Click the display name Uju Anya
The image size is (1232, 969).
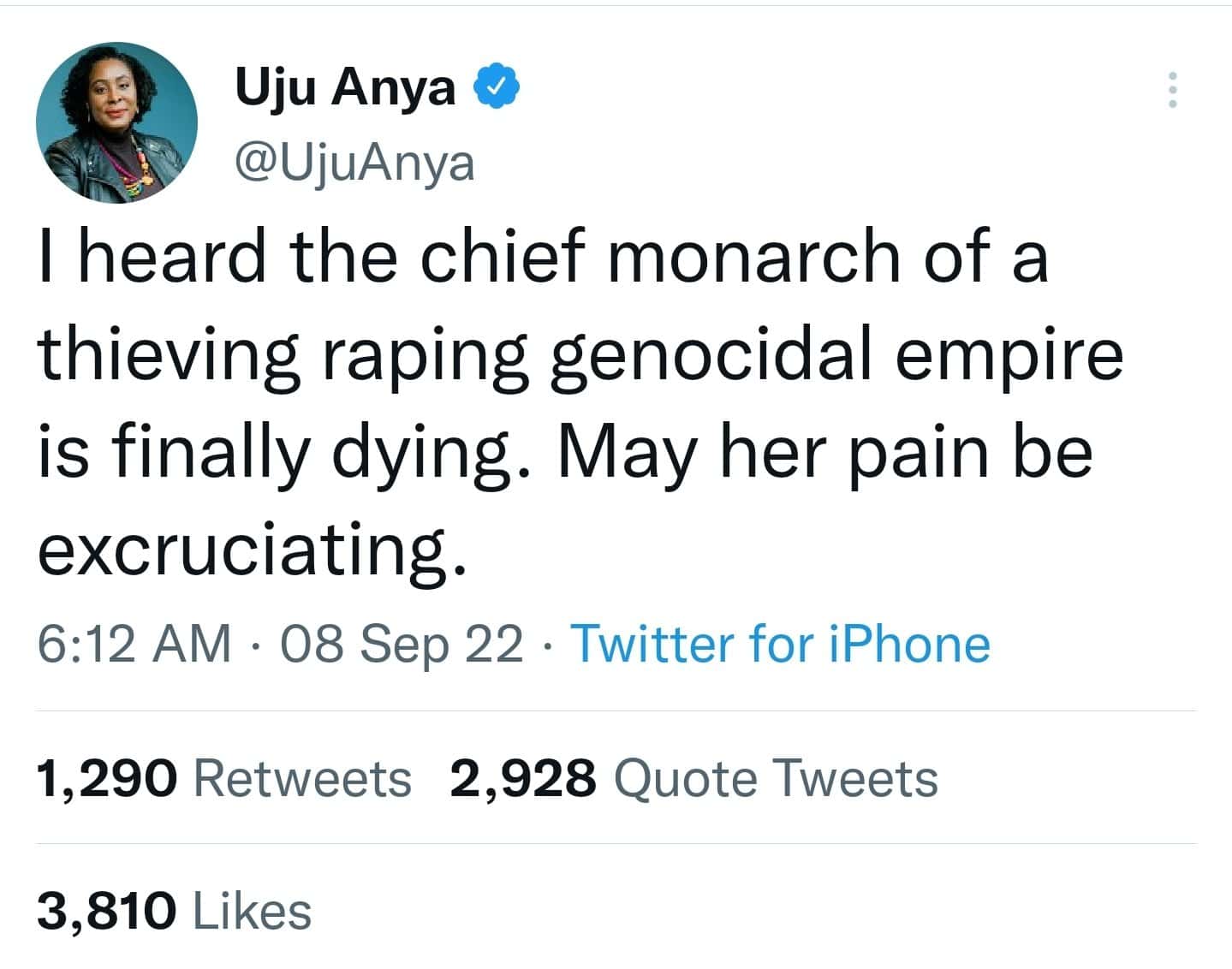point(345,87)
